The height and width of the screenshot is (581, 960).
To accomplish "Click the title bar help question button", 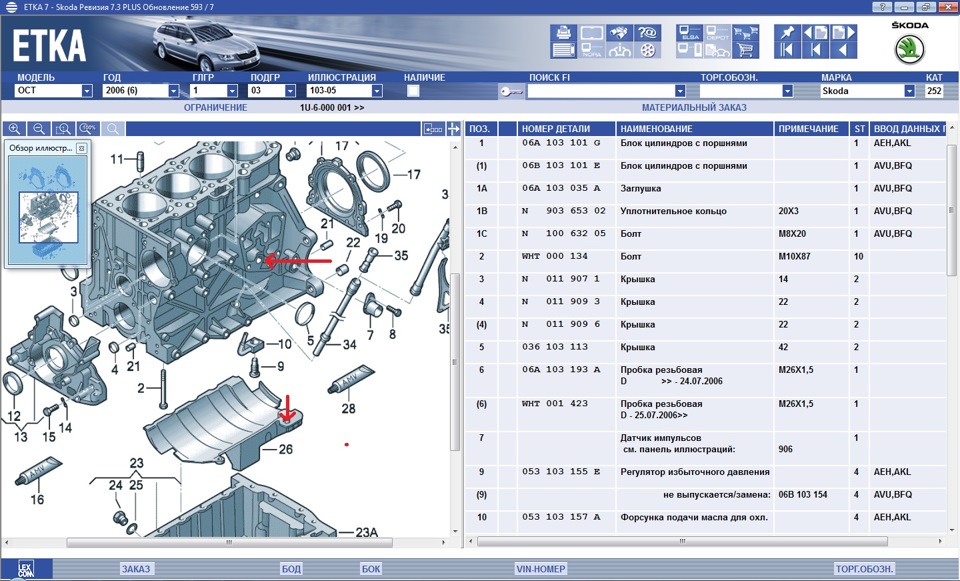I will [882, 7].
